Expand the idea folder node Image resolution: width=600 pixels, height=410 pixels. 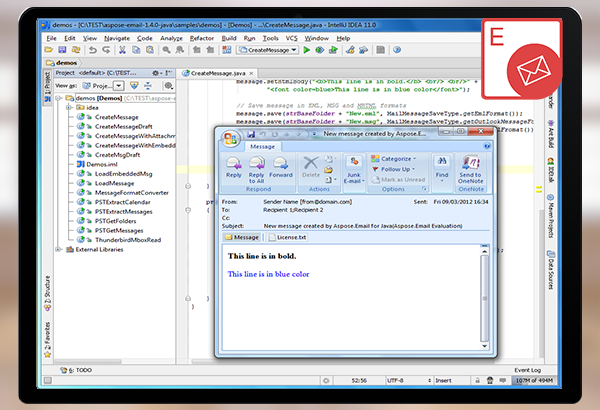(x=68, y=108)
